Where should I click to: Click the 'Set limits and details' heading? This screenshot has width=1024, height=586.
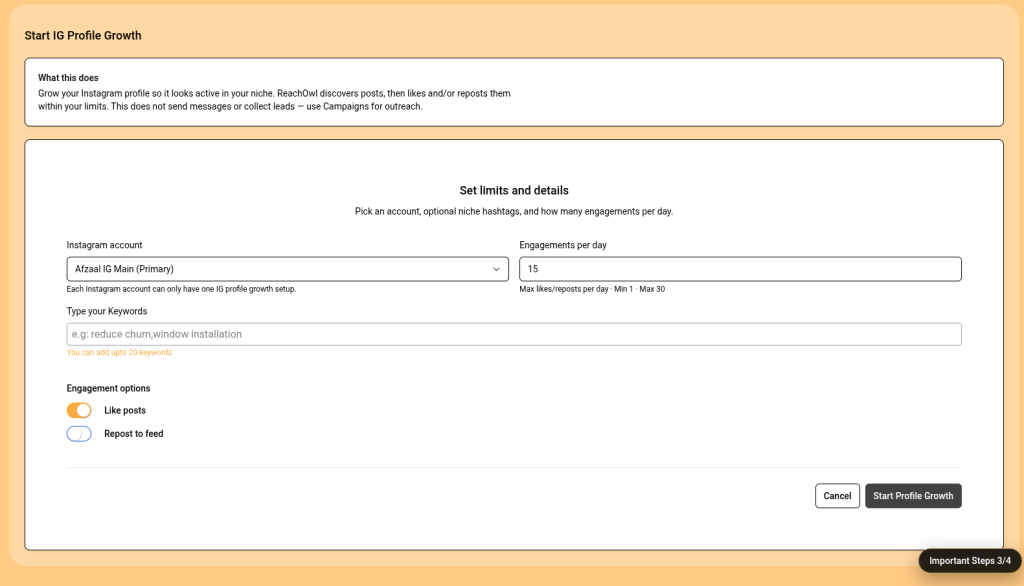[x=514, y=191]
